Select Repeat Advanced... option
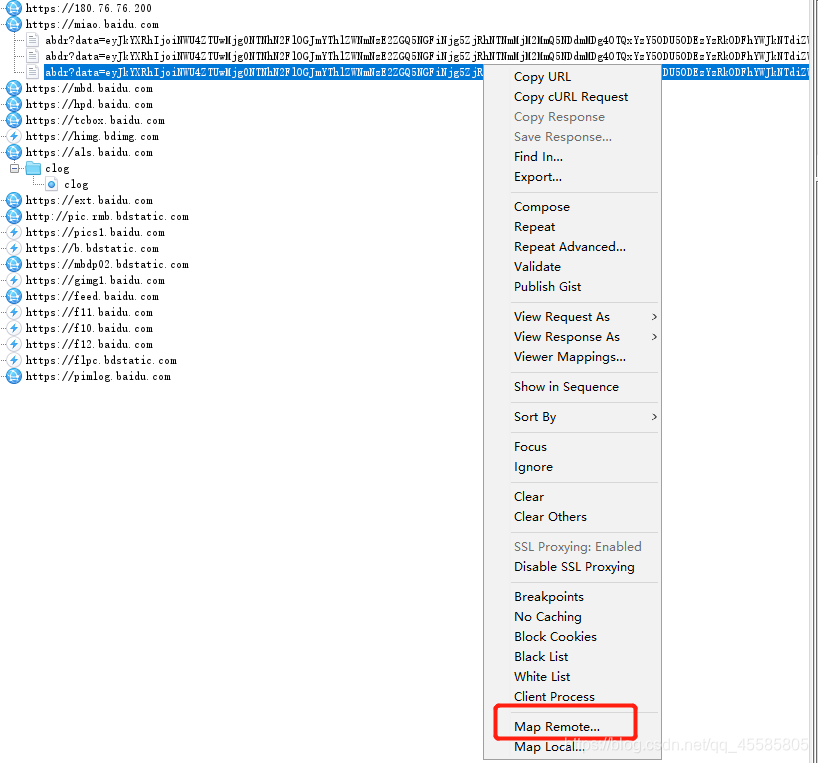The image size is (818, 763). [570, 247]
